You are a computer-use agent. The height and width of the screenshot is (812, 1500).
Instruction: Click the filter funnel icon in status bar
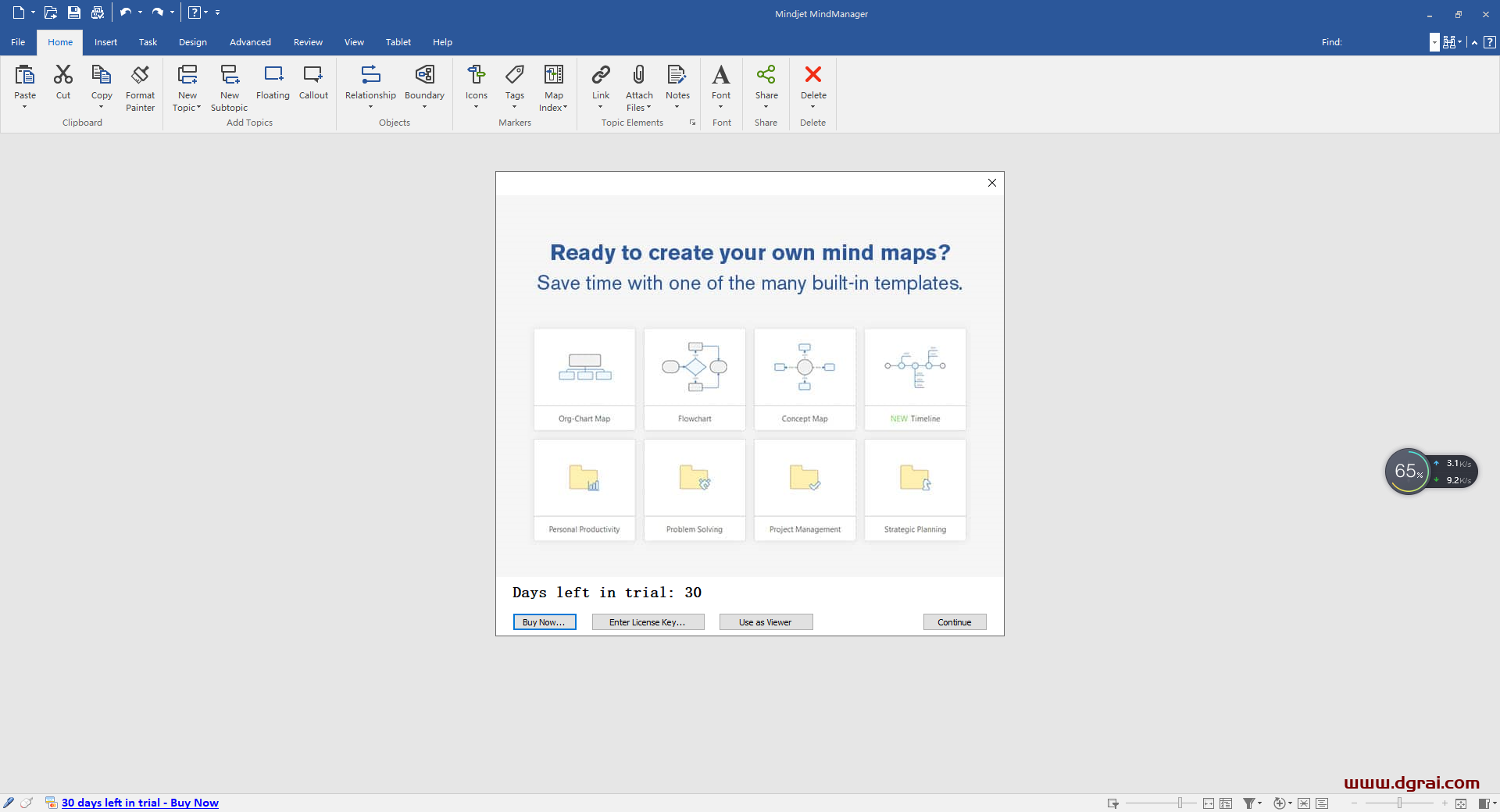[x=1249, y=803]
